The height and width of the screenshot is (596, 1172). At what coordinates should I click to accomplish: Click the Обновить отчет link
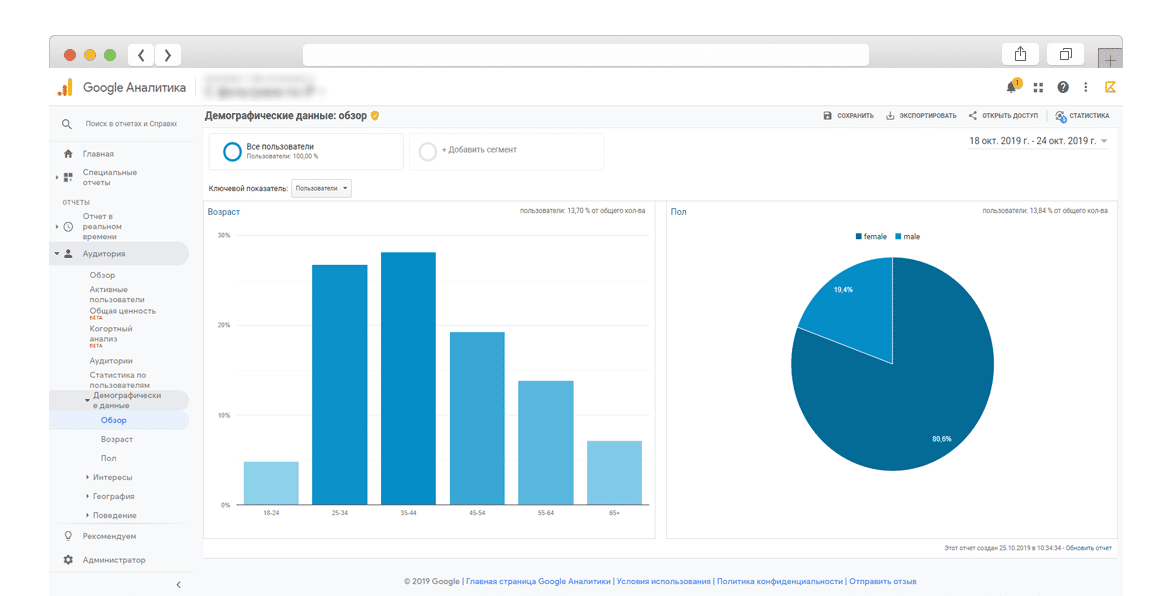pyautogui.click(x=1088, y=548)
